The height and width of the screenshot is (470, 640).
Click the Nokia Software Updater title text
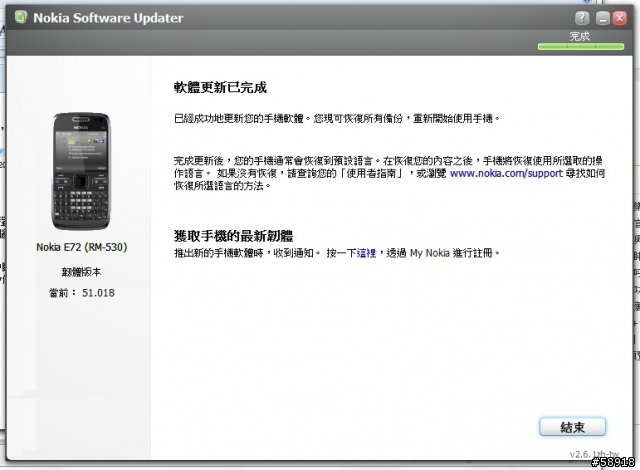point(108,18)
